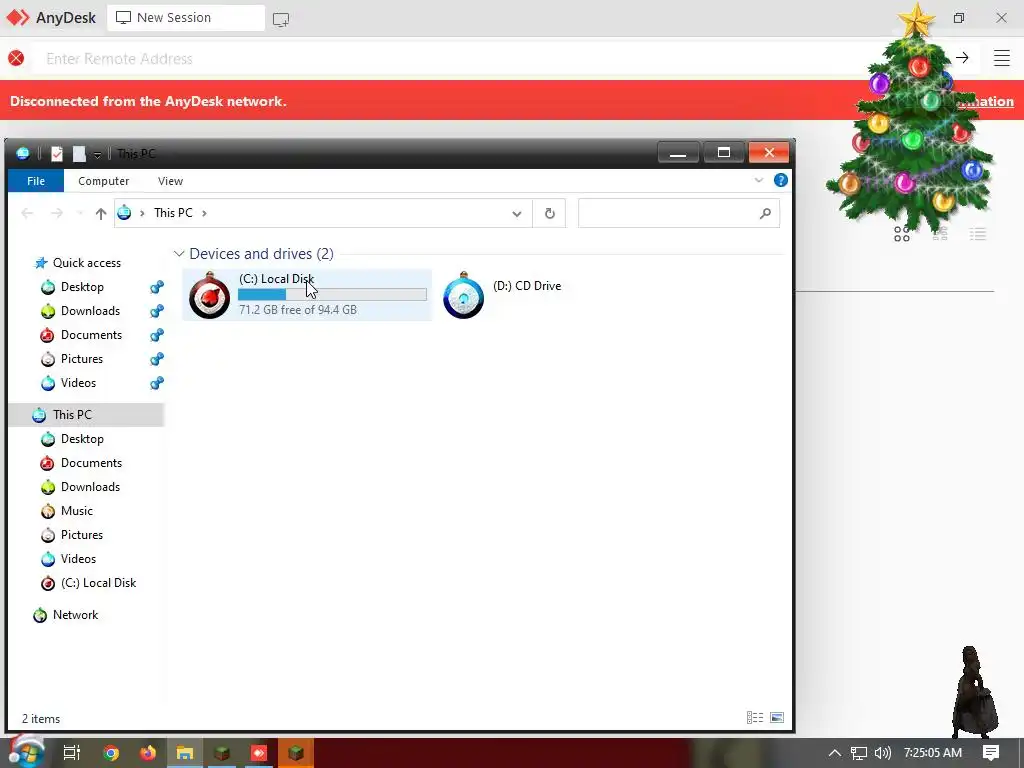This screenshot has width=1024, height=768.
Task: Click the Properties quick access toolbar icon
Action: (x=57, y=153)
